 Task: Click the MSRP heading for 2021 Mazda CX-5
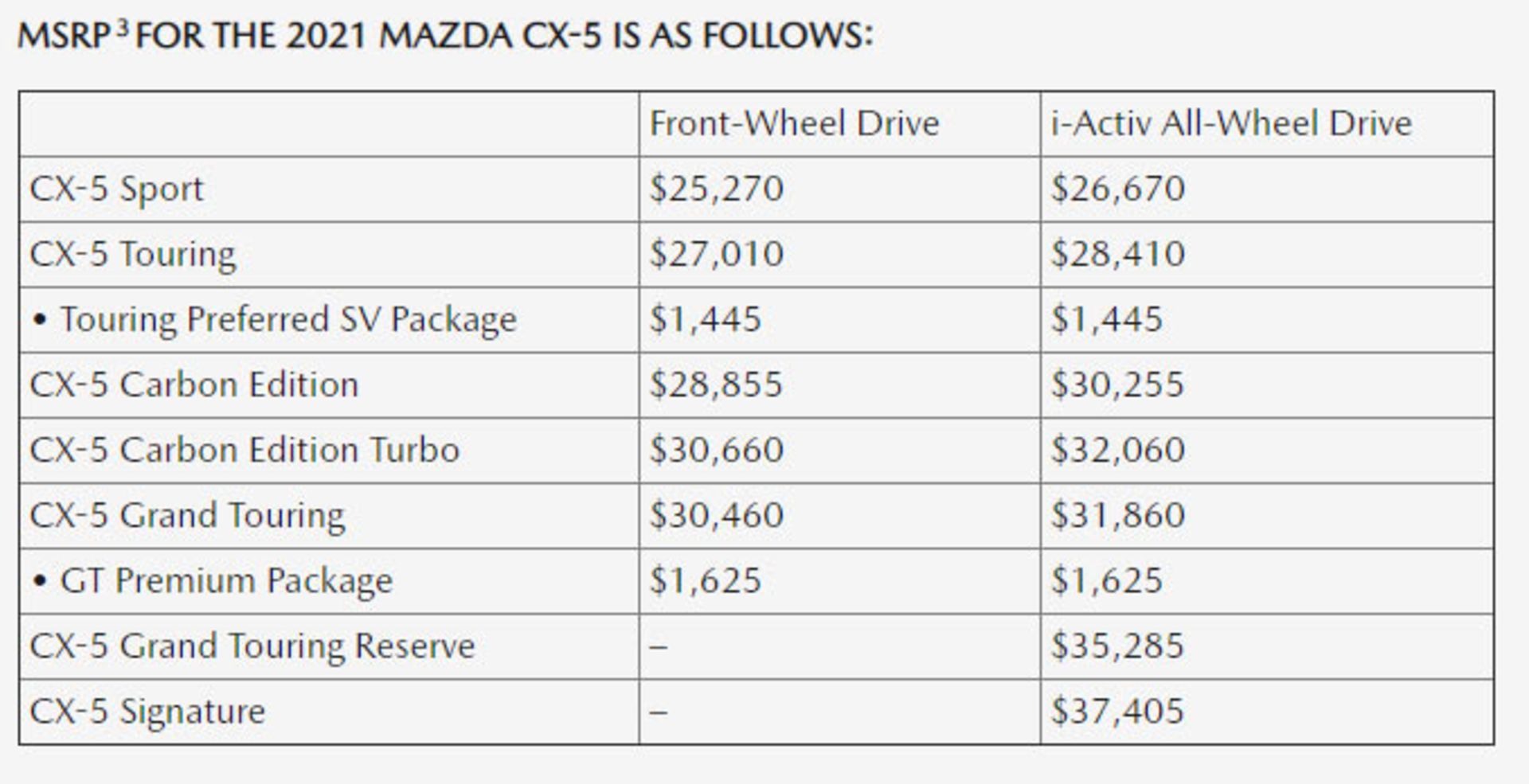(x=445, y=36)
